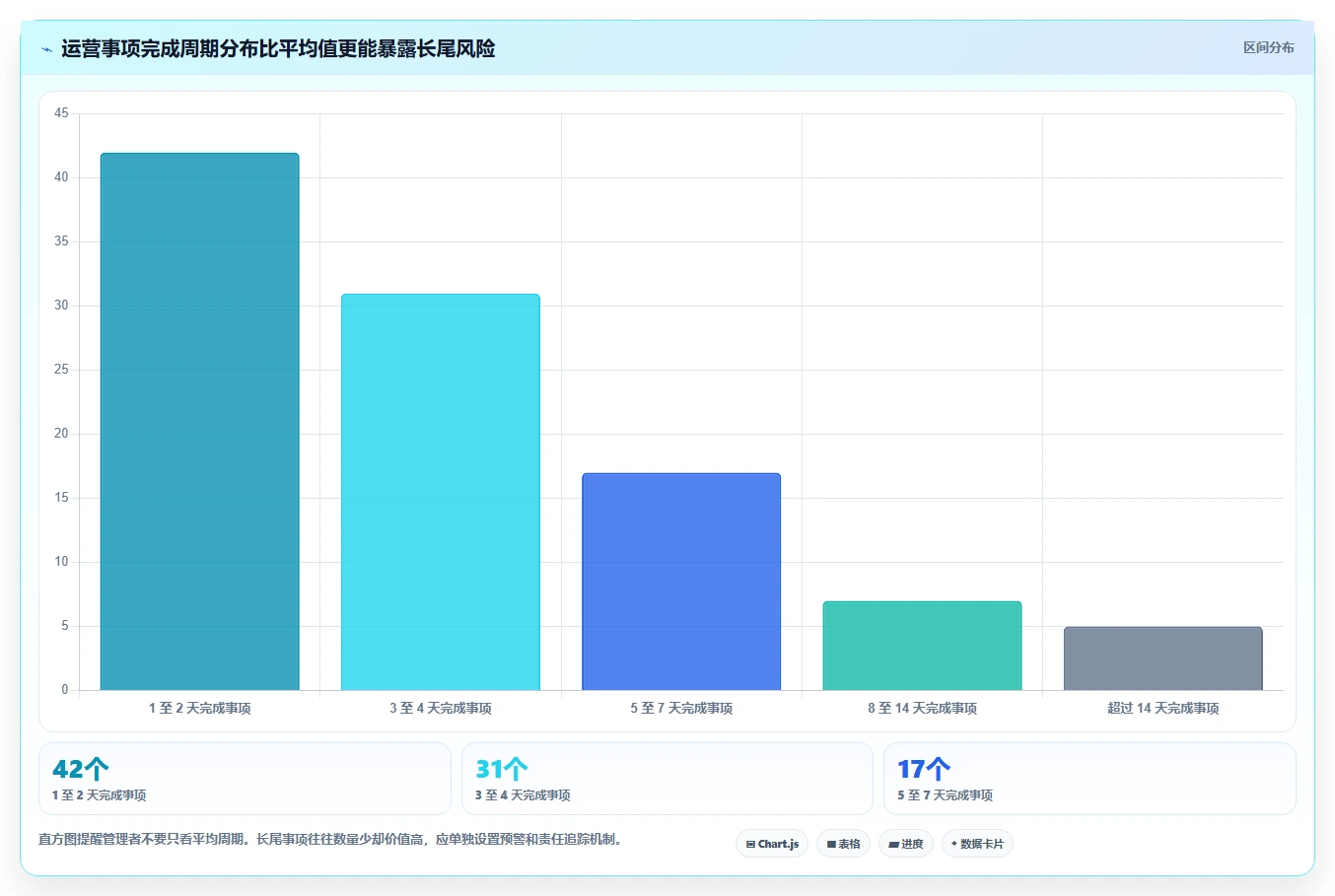The height and width of the screenshot is (896, 1335).
Task: Select the 3 至 4 天完成事项 cyan bar
Action: pyautogui.click(x=441, y=492)
